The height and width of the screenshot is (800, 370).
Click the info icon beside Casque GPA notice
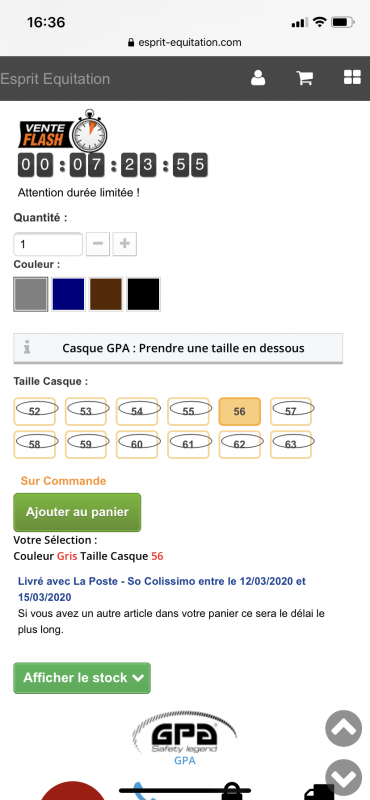(27, 348)
